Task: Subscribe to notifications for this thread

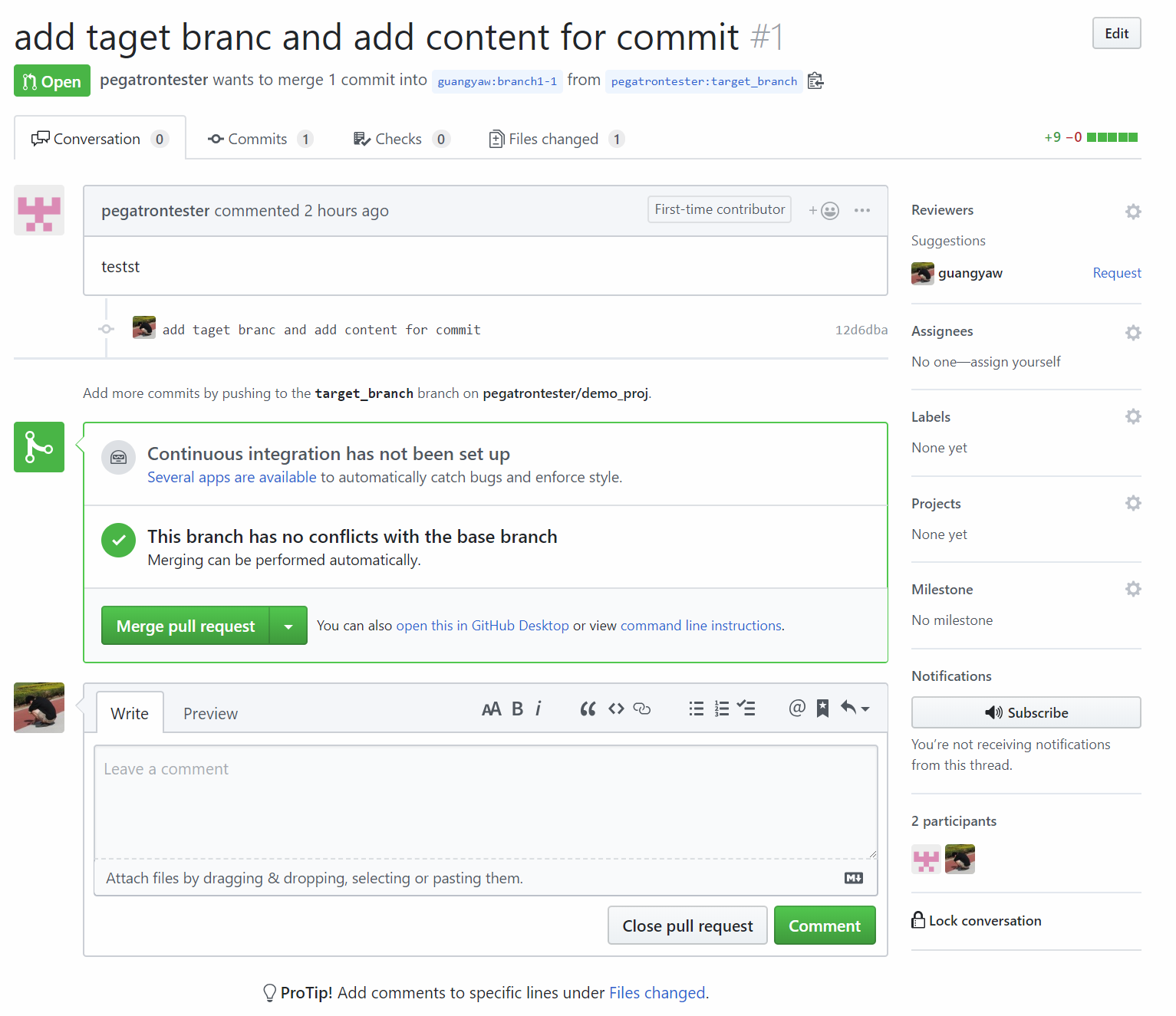Action: click(x=1026, y=712)
